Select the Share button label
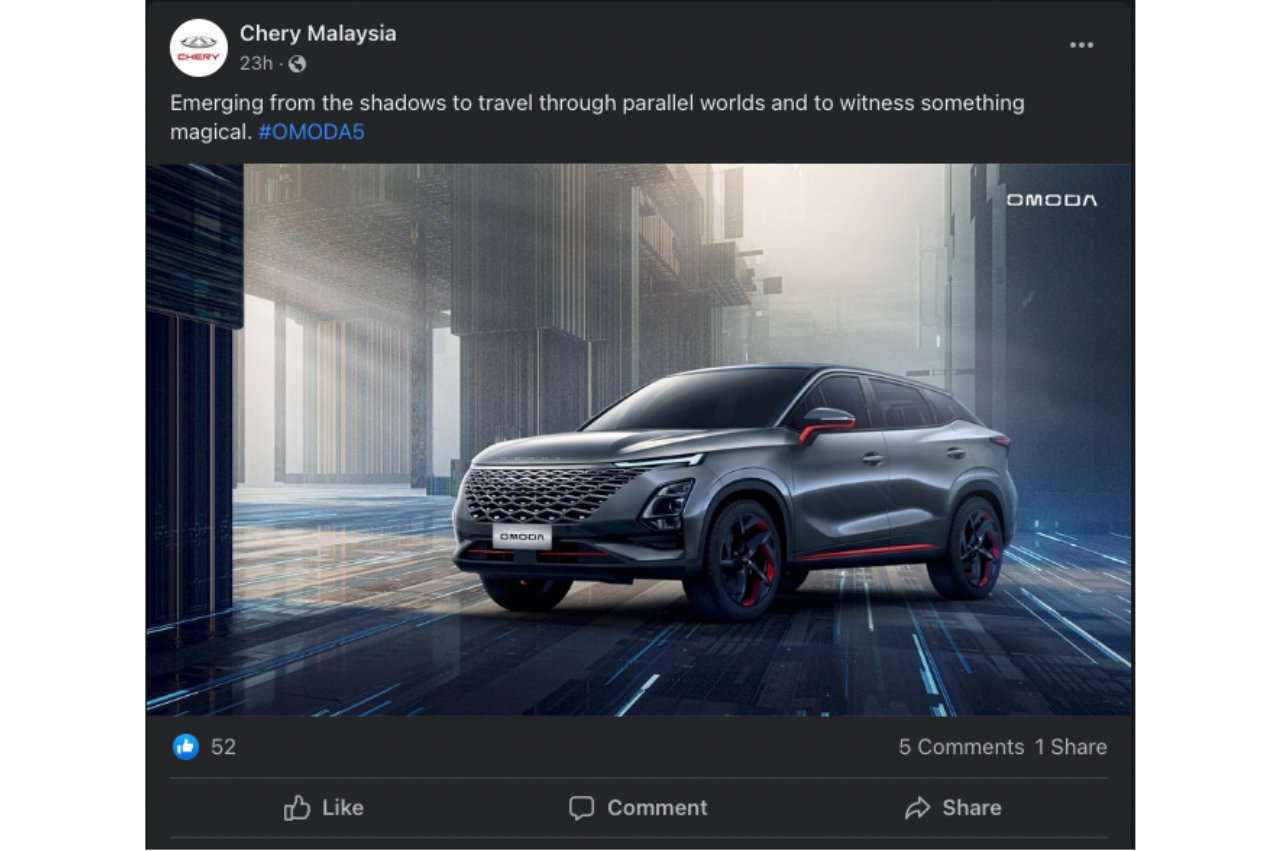The height and width of the screenshot is (851, 1280). pos(971,808)
